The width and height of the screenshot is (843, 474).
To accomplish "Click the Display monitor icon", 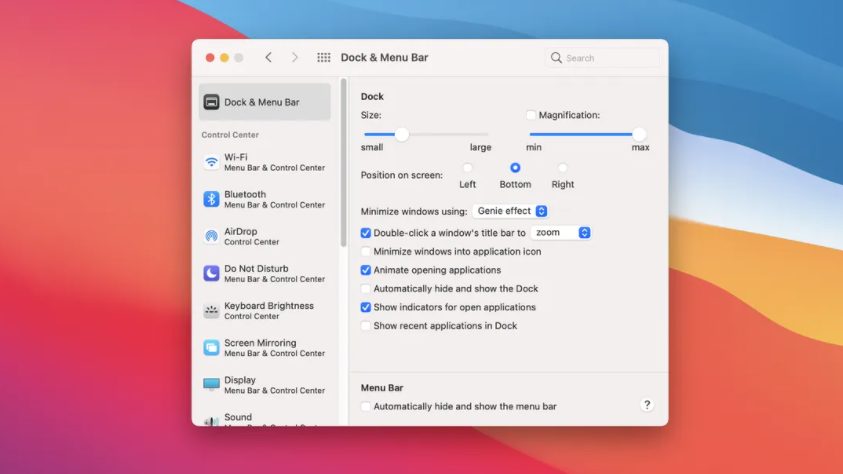I will coord(211,384).
